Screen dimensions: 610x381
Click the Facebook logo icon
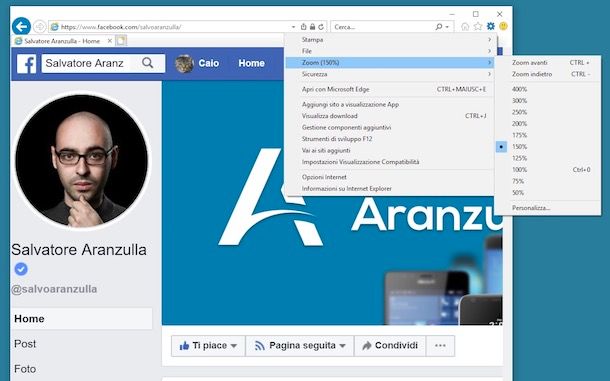tap(26, 64)
